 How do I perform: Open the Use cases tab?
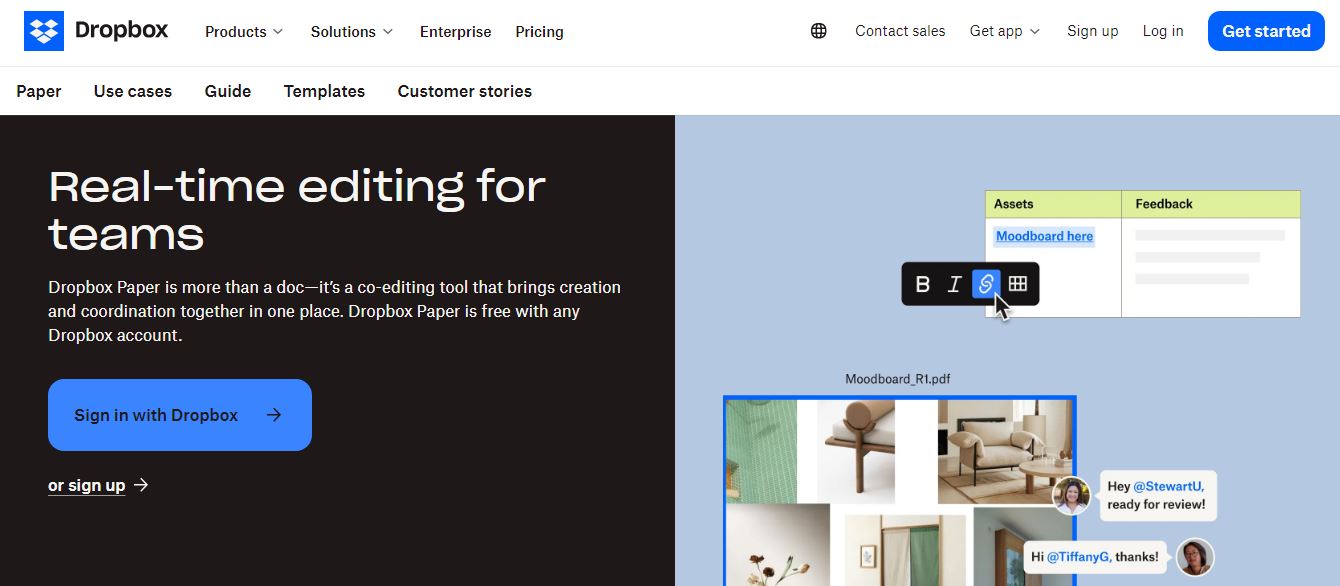[133, 91]
